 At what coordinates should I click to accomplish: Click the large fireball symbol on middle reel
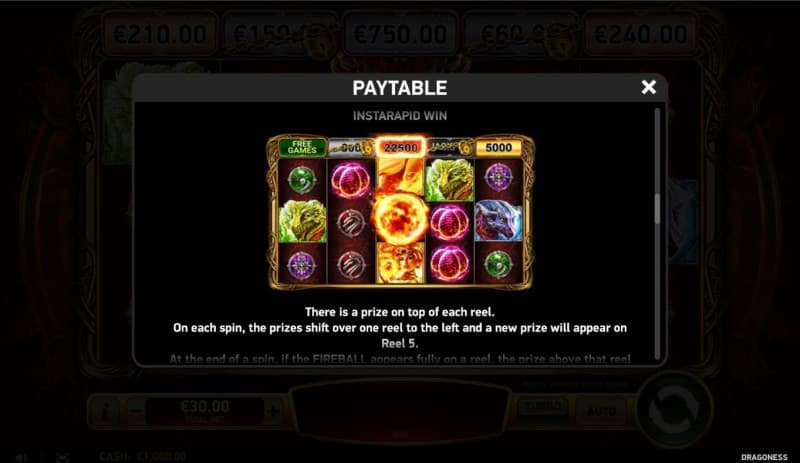[401, 219]
